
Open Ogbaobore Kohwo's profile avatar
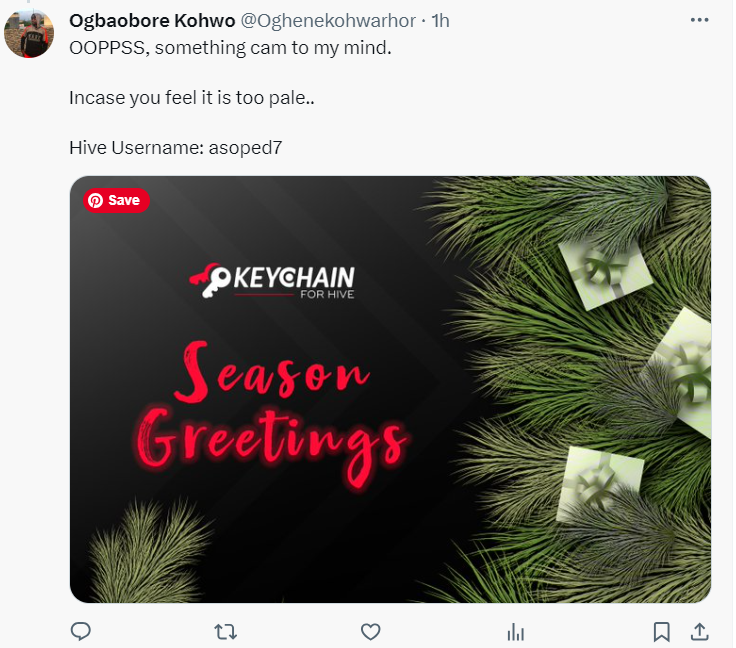[x=29, y=34]
